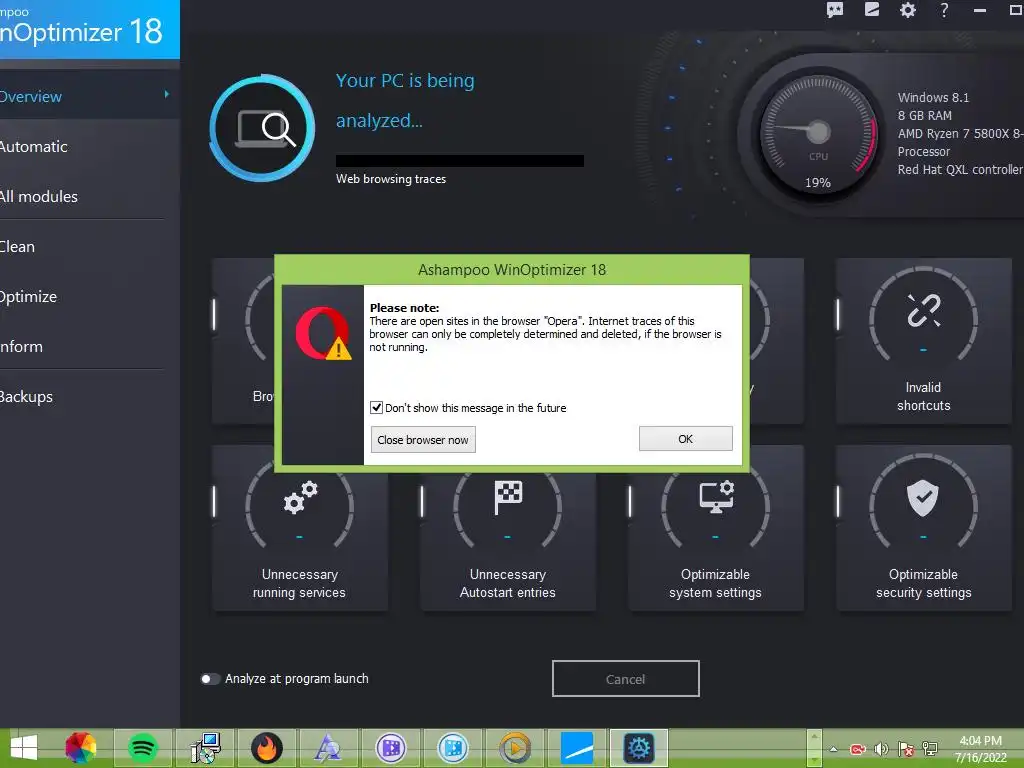Open the flame icon taskbar app
The image size is (1024, 768).
point(266,748)
